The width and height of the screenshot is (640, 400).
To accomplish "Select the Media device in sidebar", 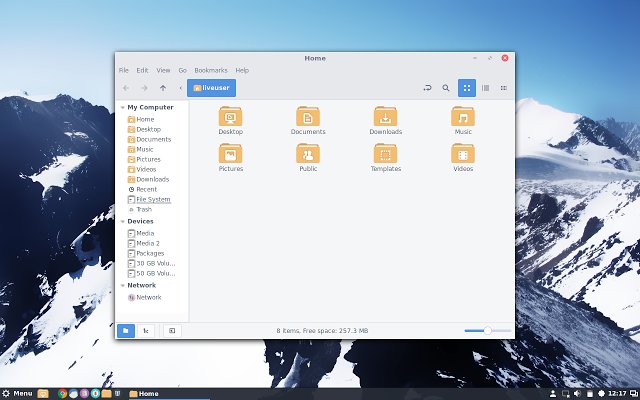I will coord(141,233).
